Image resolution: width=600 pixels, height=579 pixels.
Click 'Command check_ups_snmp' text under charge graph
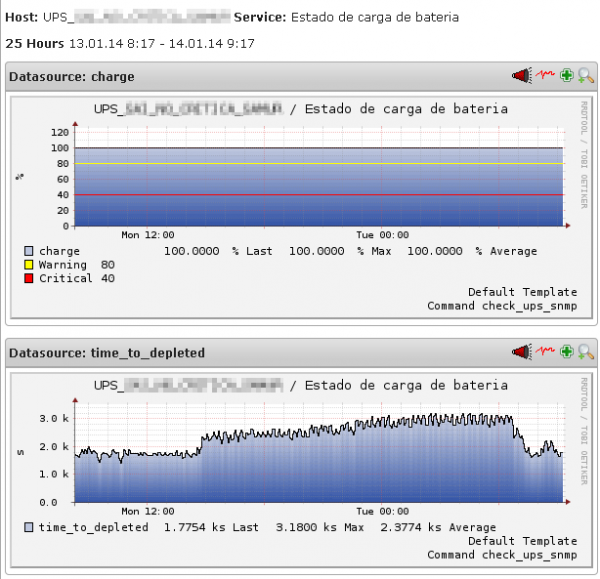click(502, 306)
